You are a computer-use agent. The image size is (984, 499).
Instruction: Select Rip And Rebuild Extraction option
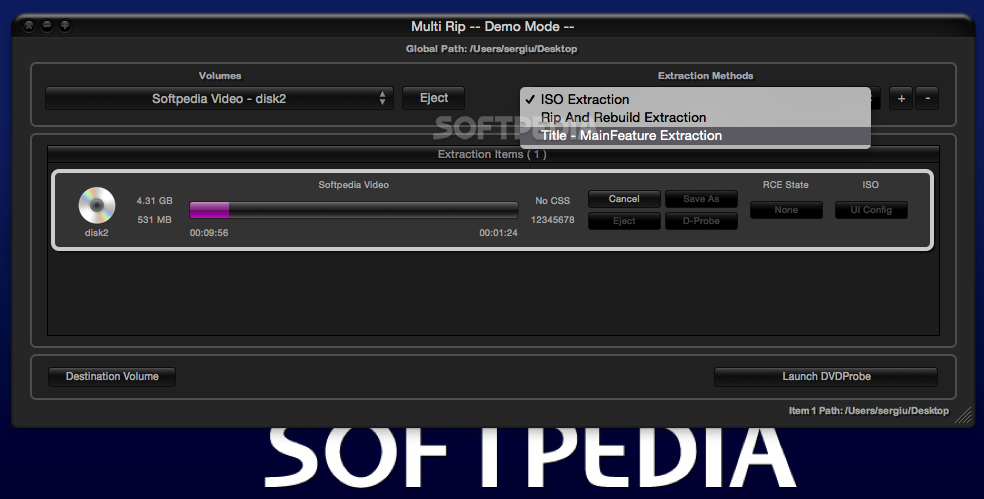tap(695, 117)
